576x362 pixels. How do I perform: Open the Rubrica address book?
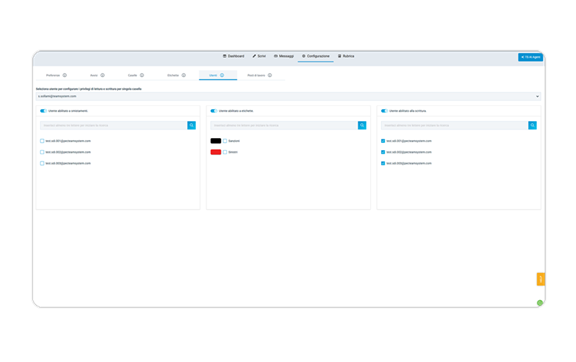(346, 56)
